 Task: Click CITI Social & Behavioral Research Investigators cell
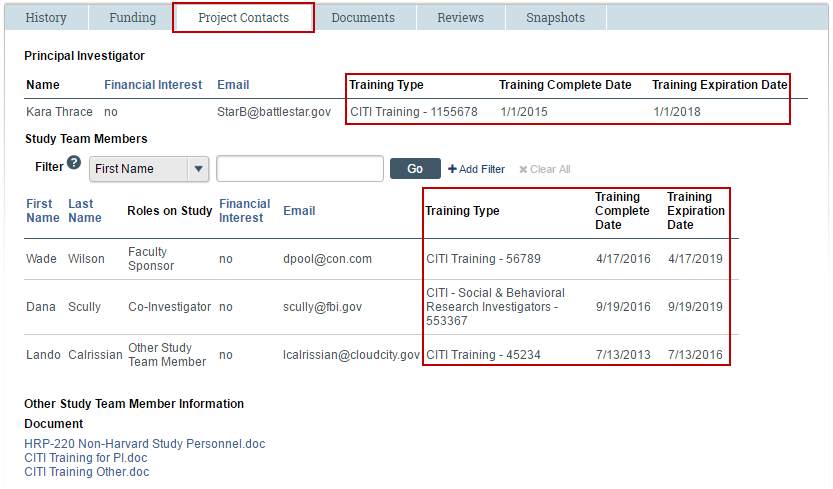pyautogui.click(x=495, y=307)
